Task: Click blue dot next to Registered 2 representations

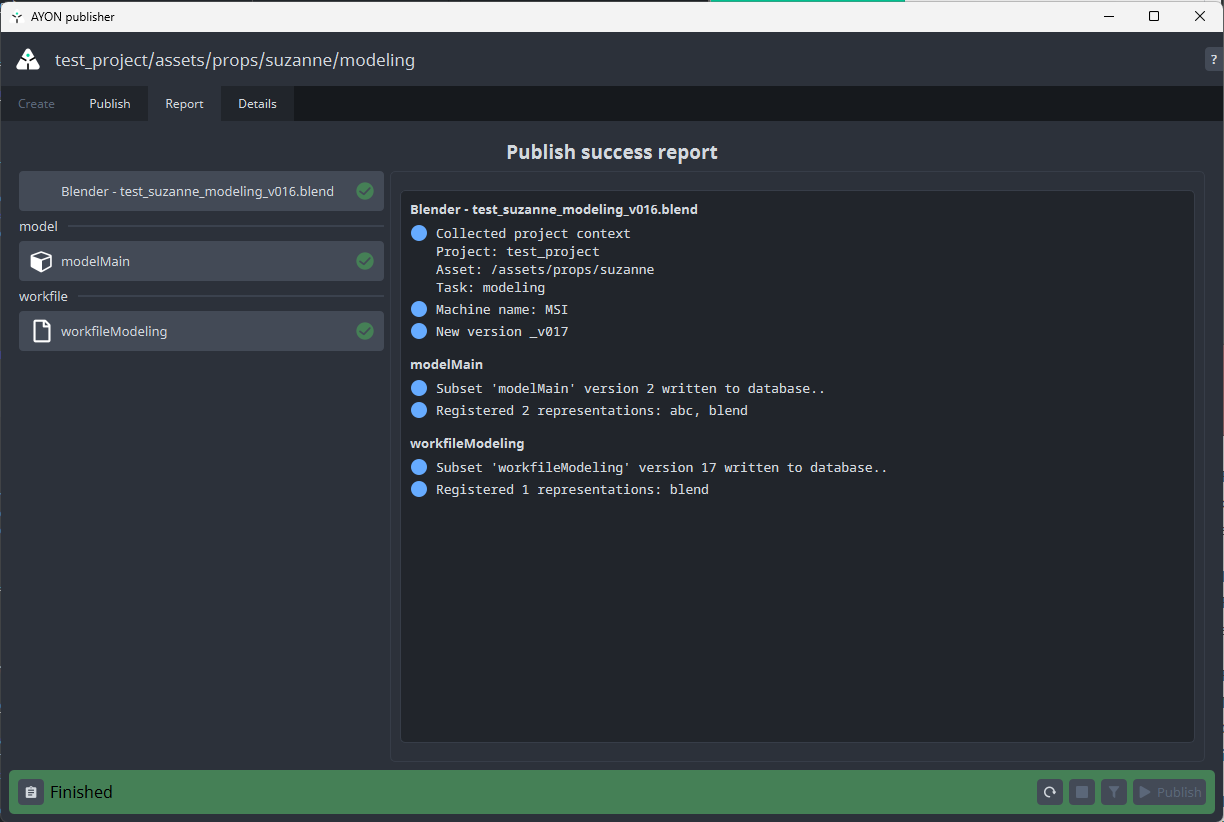Action: click(419, 411)
